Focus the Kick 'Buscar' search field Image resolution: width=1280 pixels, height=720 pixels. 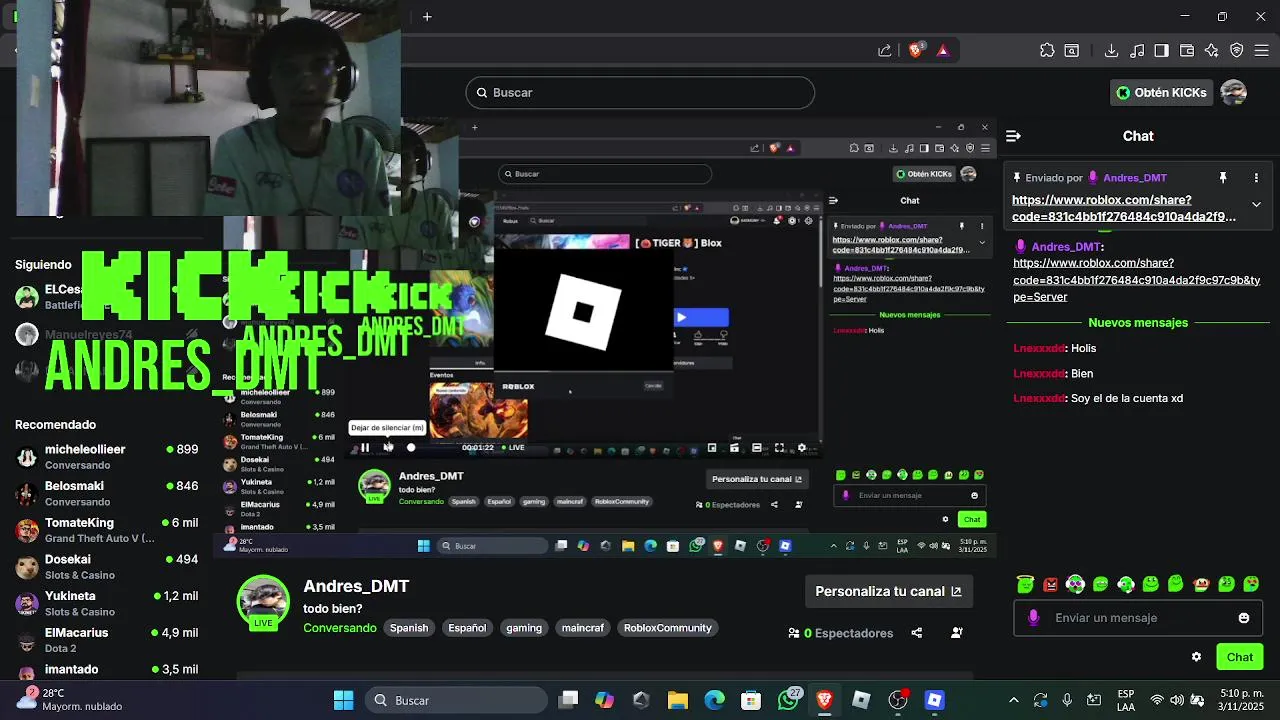point(640,93)
